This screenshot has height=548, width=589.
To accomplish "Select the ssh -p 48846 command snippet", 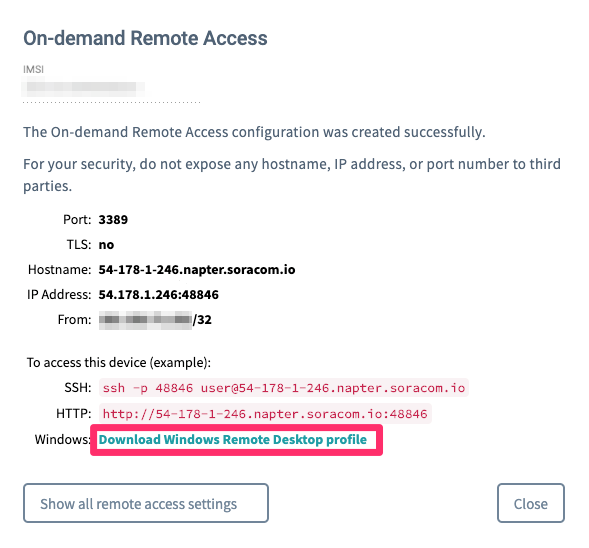I will pyautogui.click(x=284, y=388).
